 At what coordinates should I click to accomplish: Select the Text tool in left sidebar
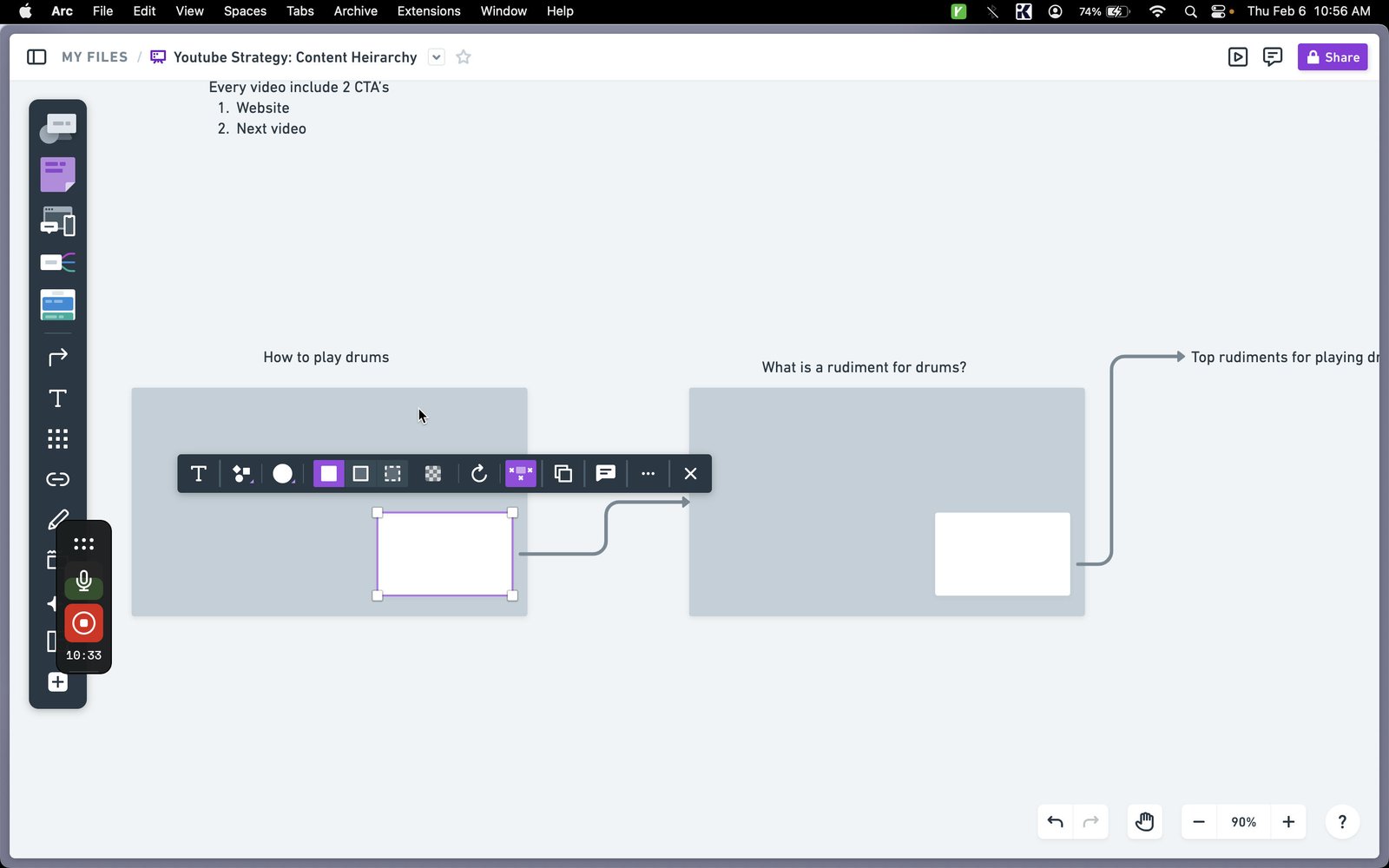[57, 398]
